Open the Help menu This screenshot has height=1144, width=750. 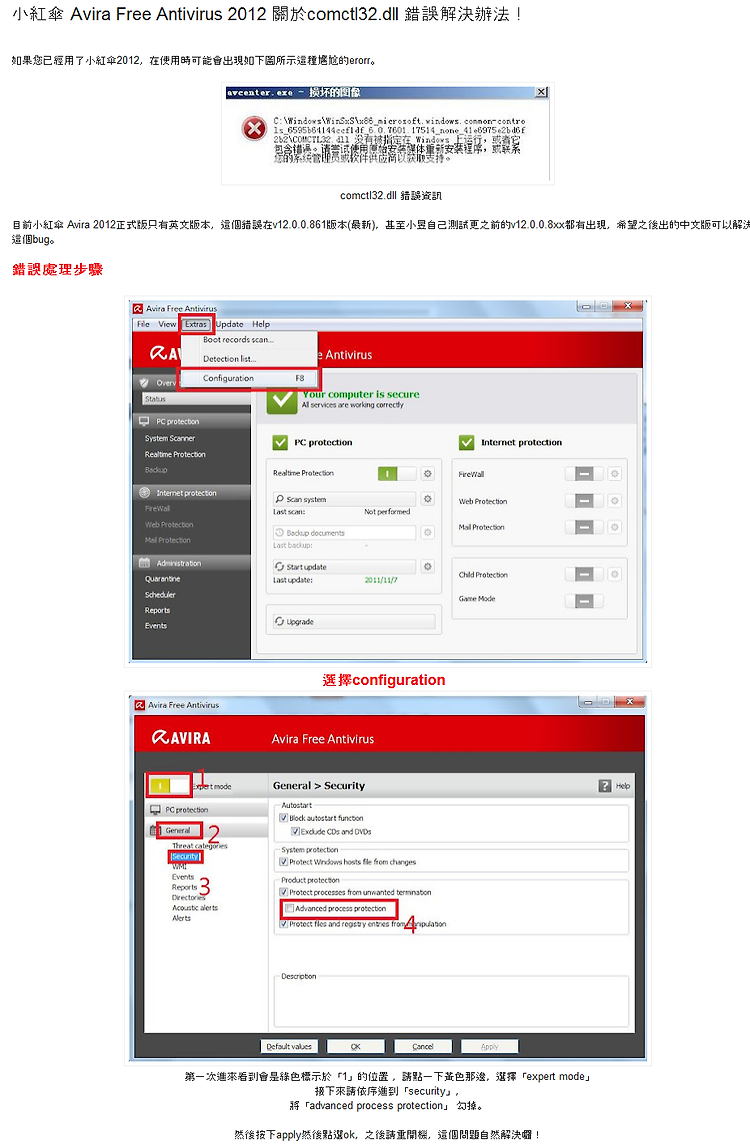pyautogui.click(x=260, y=324)
